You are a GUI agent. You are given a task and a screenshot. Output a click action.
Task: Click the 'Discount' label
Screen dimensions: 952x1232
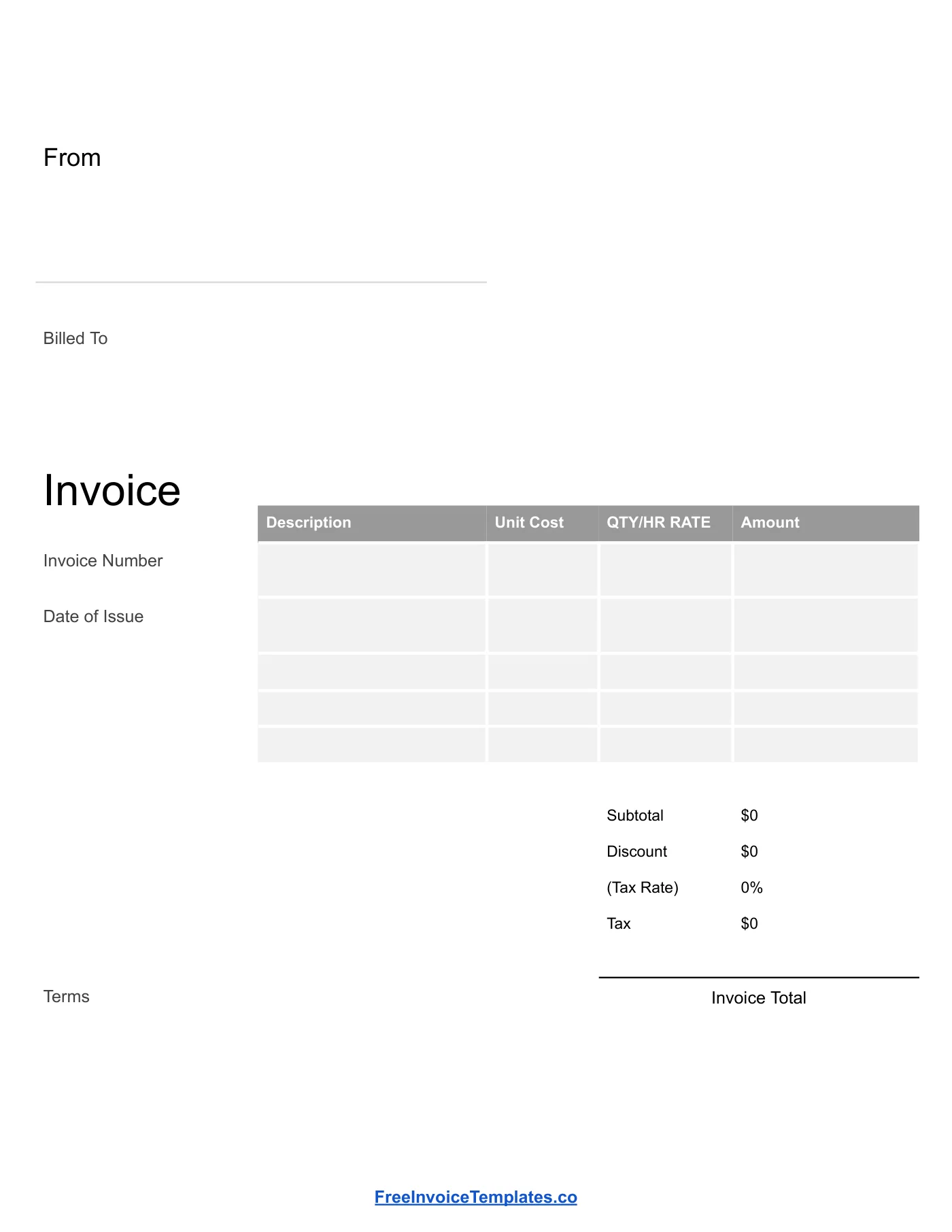637,852
